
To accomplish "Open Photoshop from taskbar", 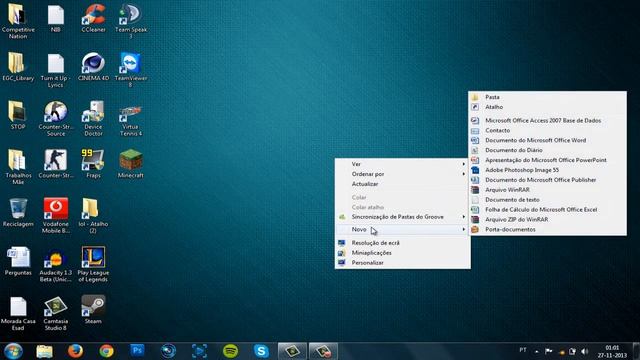I will point(138,351).
